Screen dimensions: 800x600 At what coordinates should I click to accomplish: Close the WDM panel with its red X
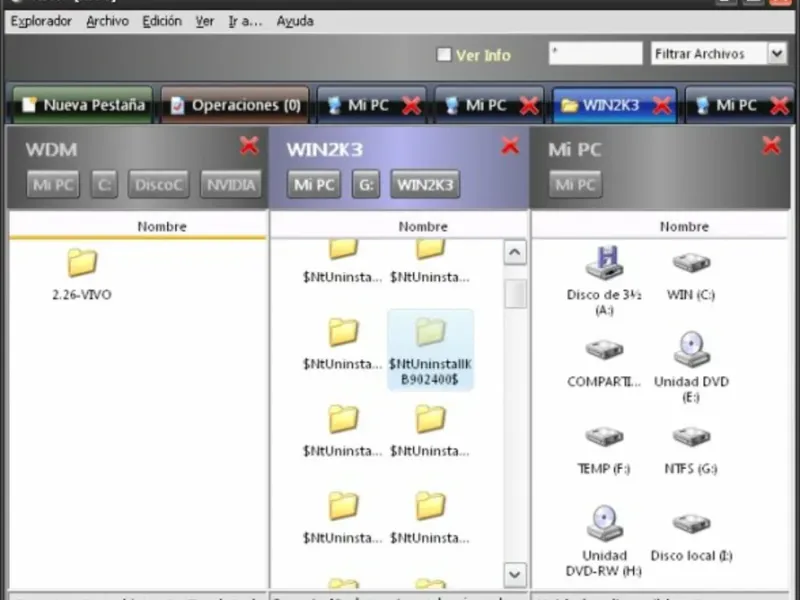point(249,146)
